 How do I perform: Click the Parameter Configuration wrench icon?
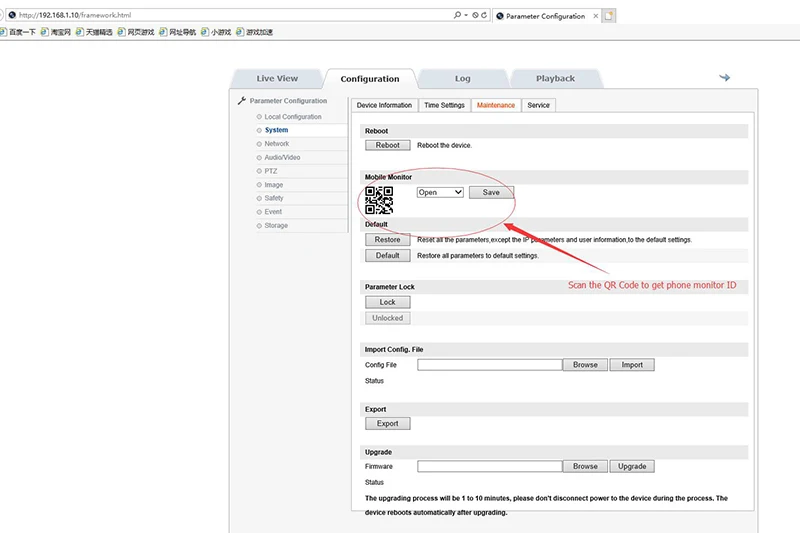[x=242, y=100]
